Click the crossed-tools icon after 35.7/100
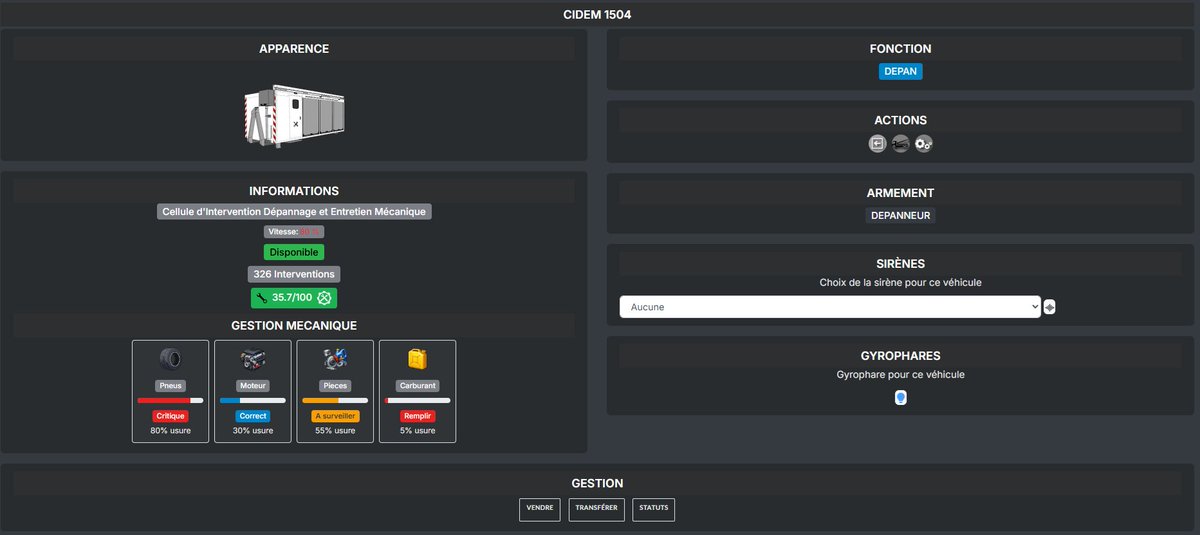 pyautogui.click(x=324, y=297)
